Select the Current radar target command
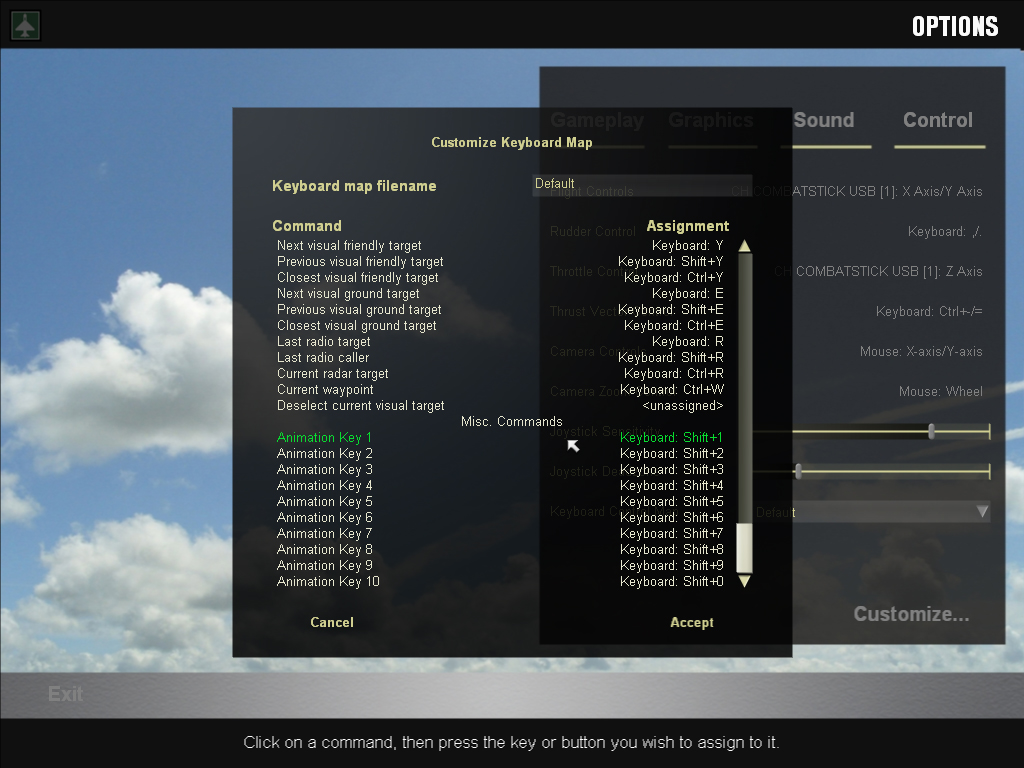Screen dimensions: 1024x768 click(332, 374)
